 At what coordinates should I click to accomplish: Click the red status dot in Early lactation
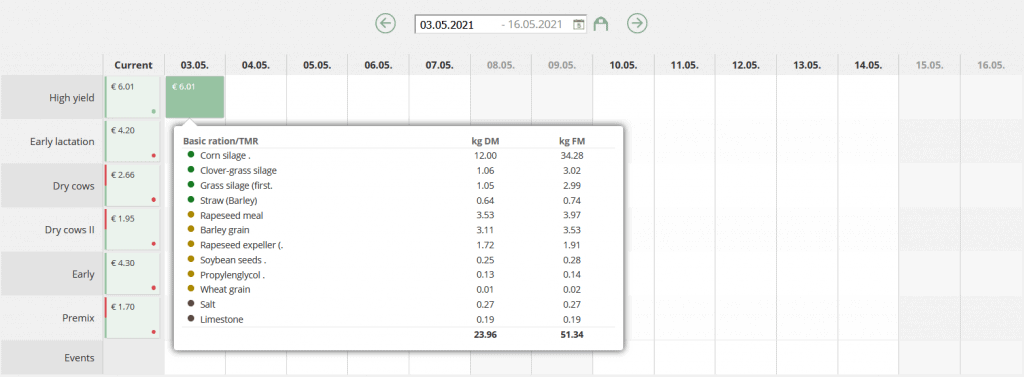pyautogui.click(x=153, y=156)
